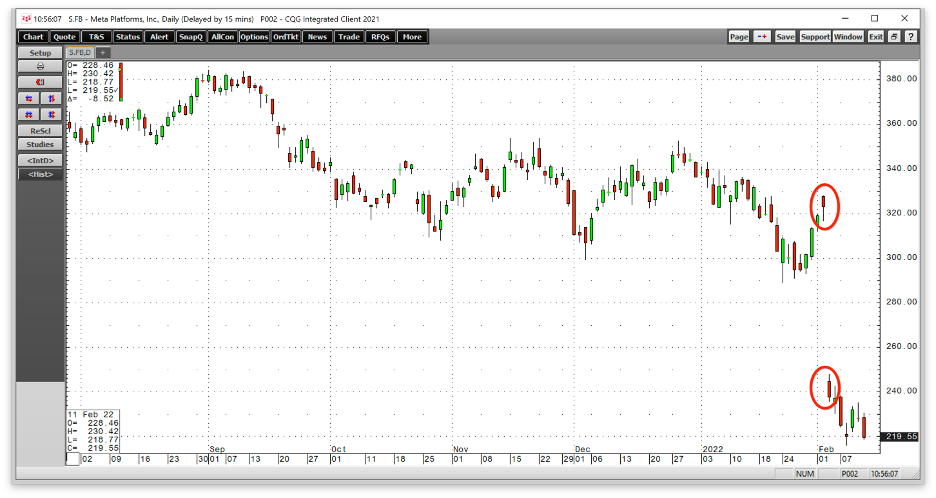Click the 219.55 last price label

(900, 436)
